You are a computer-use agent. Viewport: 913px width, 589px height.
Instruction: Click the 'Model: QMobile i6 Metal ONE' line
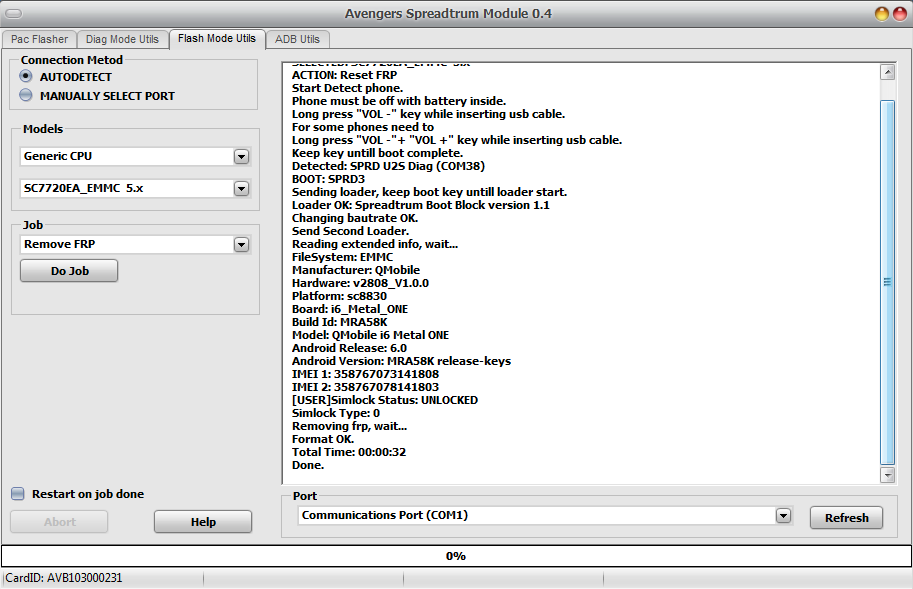click(x=370, y=335)
